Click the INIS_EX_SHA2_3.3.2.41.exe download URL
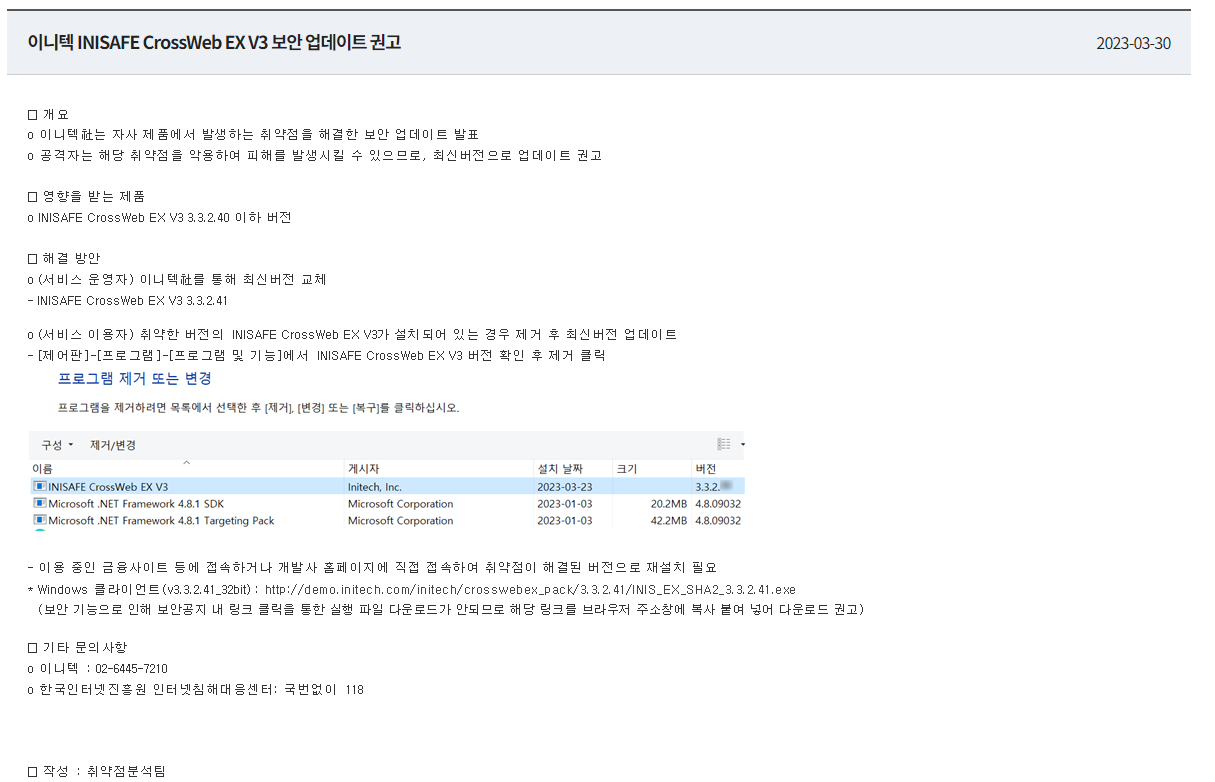This screenshot has width=1215, height=782. click(x=530, y=589)
